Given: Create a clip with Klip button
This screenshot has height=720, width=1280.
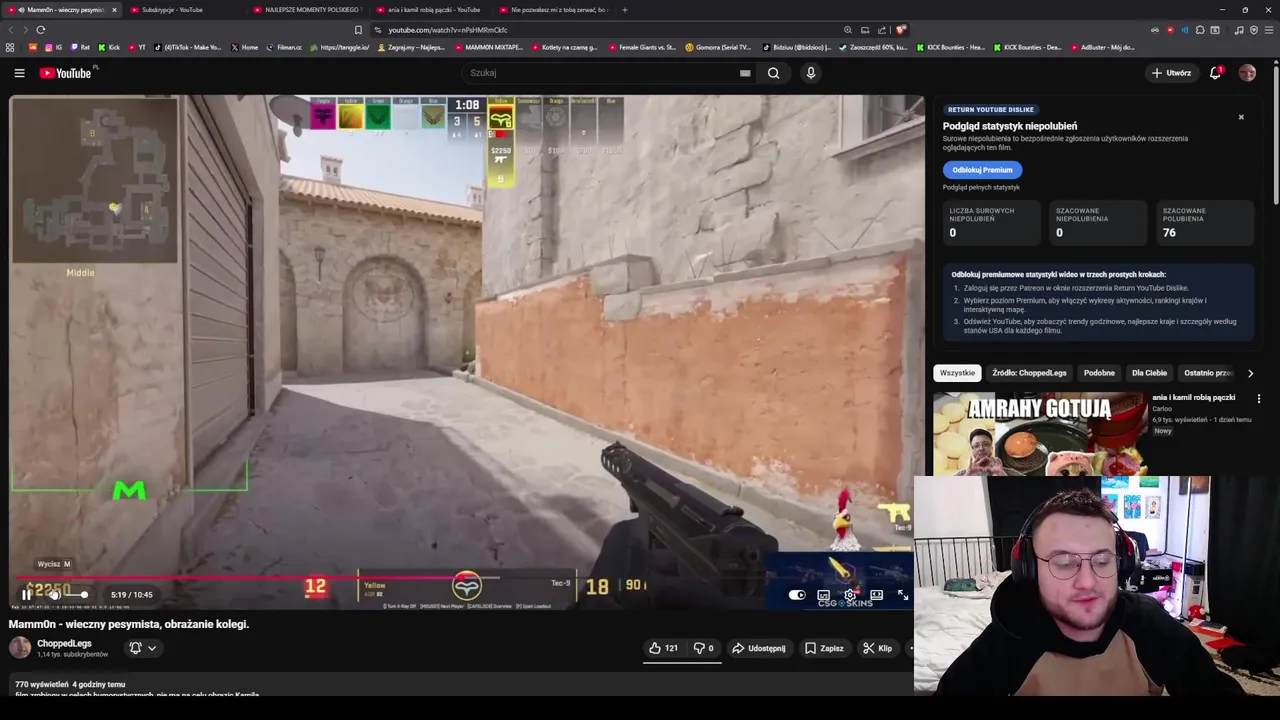Looking at the screenshot, I should point(878,648).
